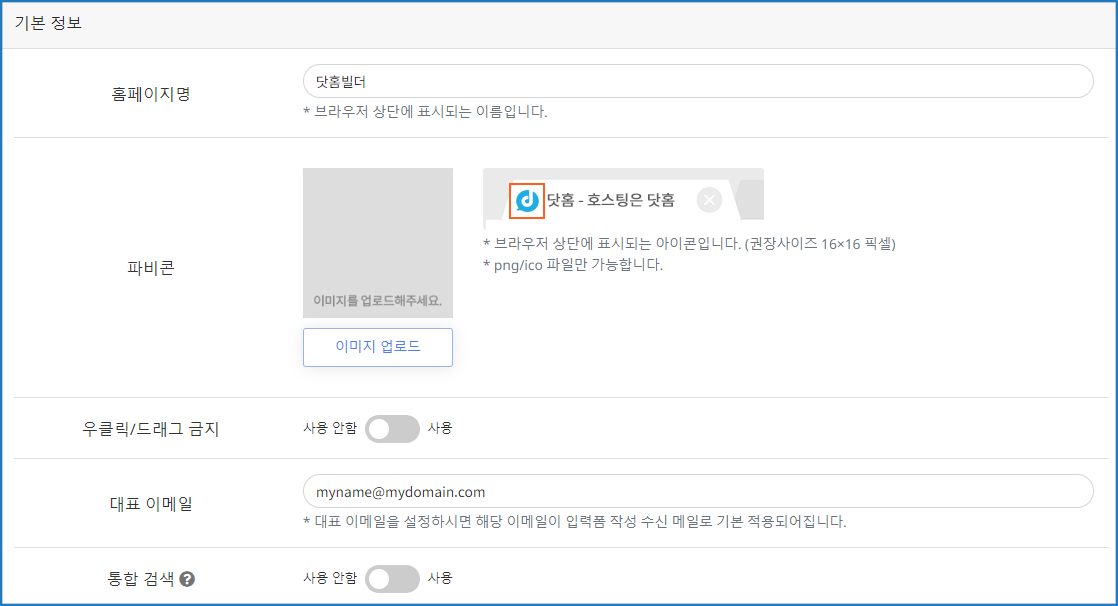The width and height of the screenshot is (1118, 606).
Task: Click 사용 label right of 통합 검색 toggle
Action: (440, 577)
